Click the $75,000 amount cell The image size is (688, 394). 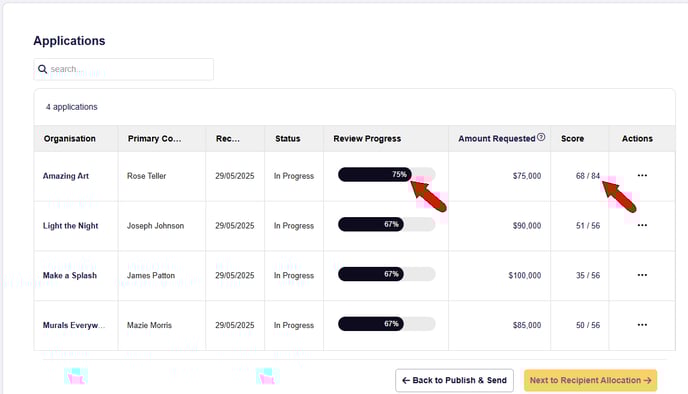[527, 176]
